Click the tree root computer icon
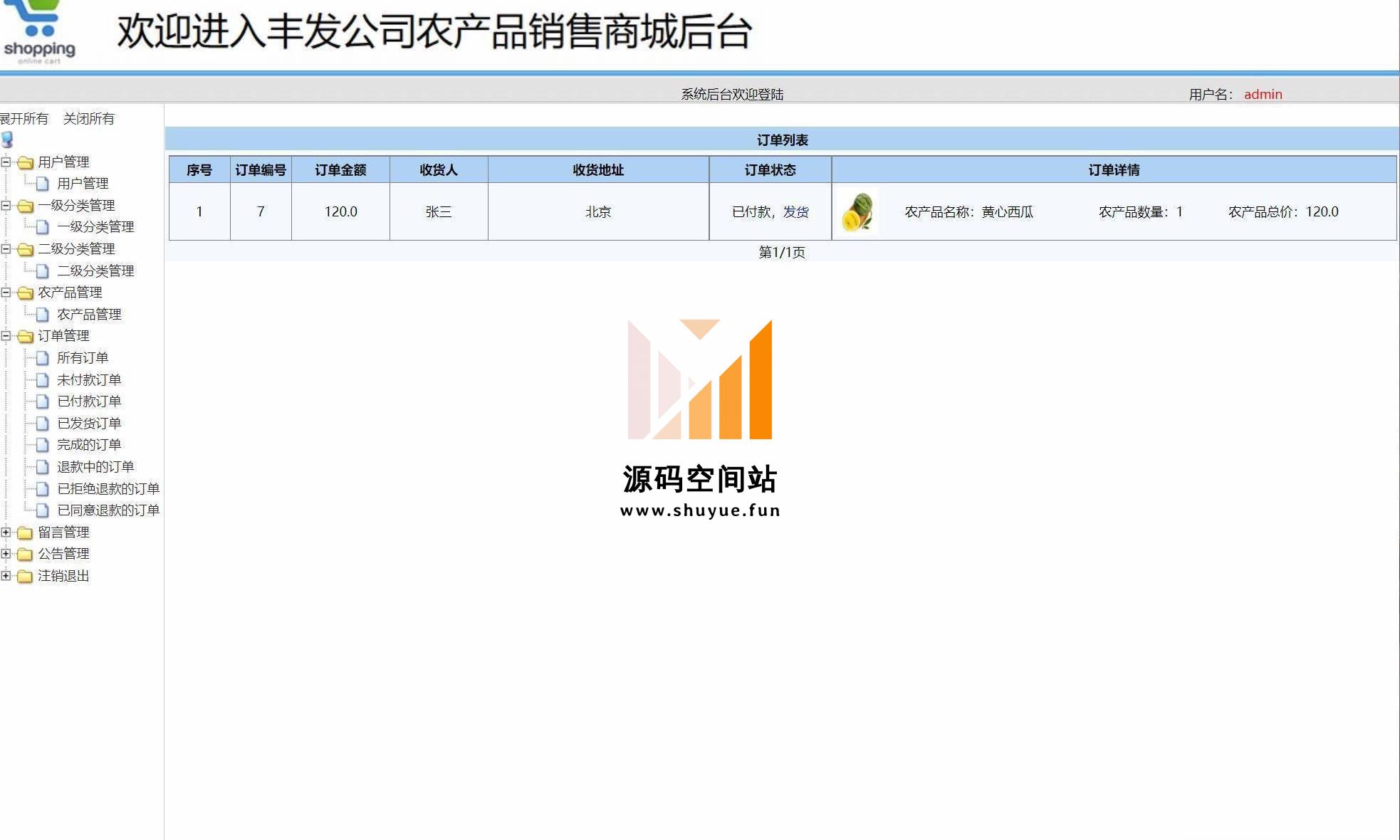The image size is (1400, 840). point(7,140)
